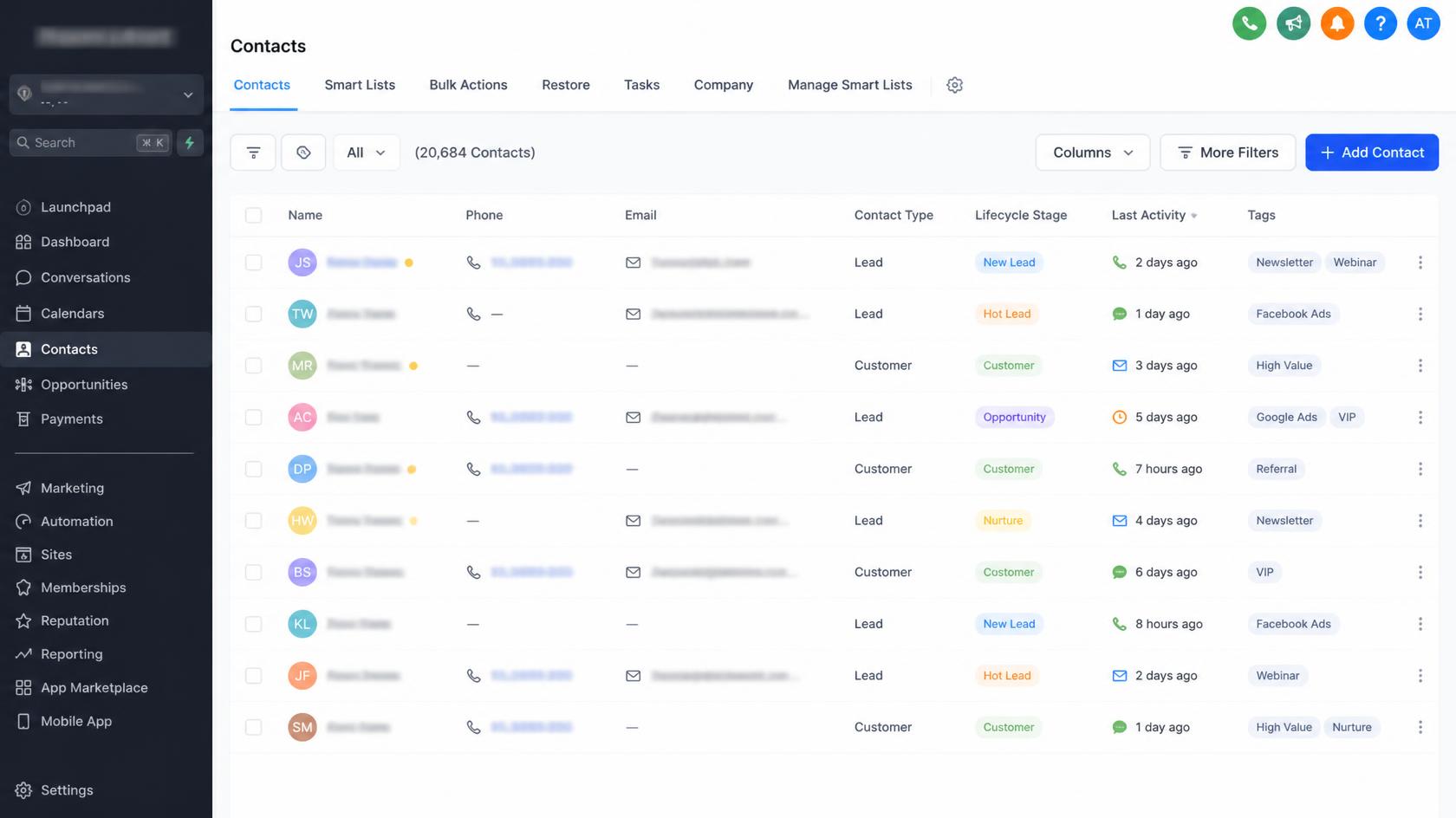Screen dimensions: 1456x818
Task: Click the Referral tag in DP row
Action: [1277, 469]
